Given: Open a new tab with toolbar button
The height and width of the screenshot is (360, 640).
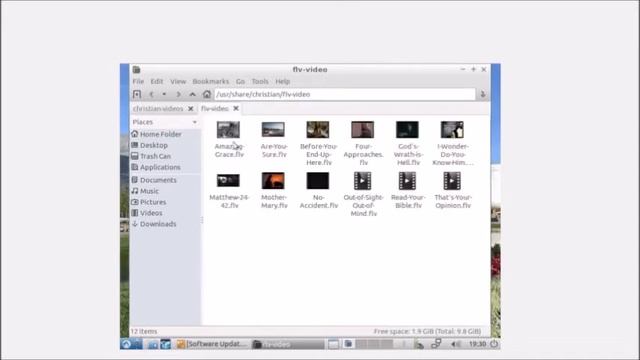Looking at the screenshot, I should click(137, 94).
